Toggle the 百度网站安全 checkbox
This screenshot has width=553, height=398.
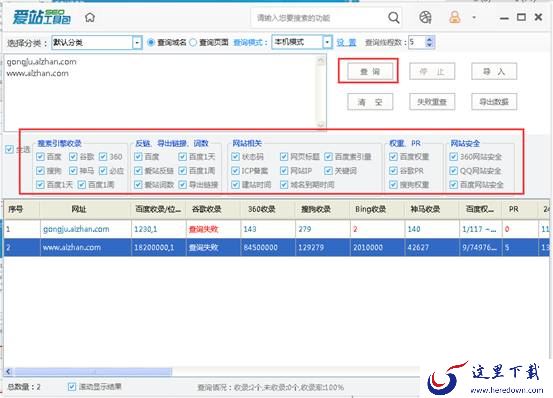pyautogui.click(x=454, y=184)
